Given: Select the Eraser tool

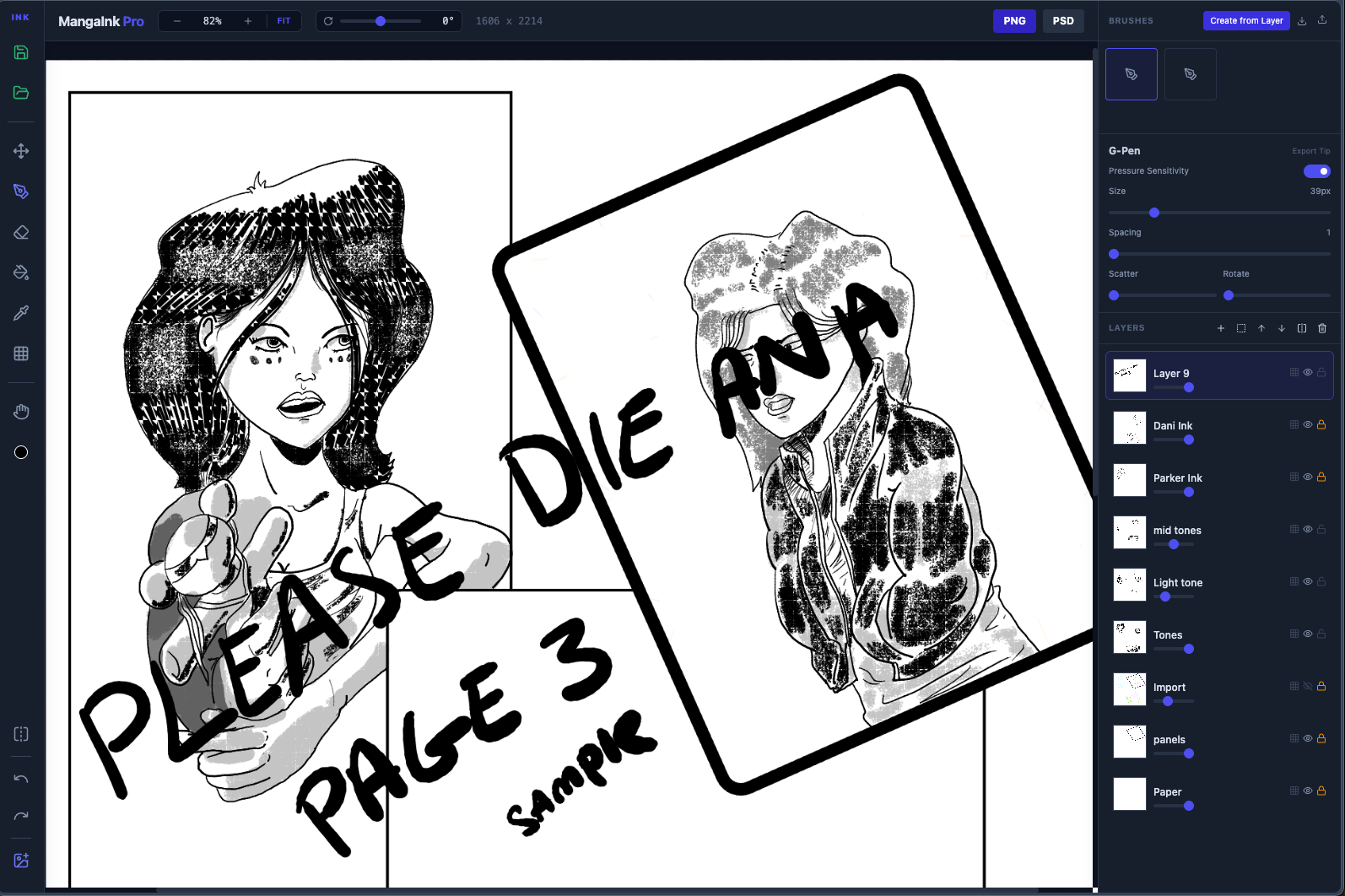Looking at the screenshot, I should tap(21, 232).
